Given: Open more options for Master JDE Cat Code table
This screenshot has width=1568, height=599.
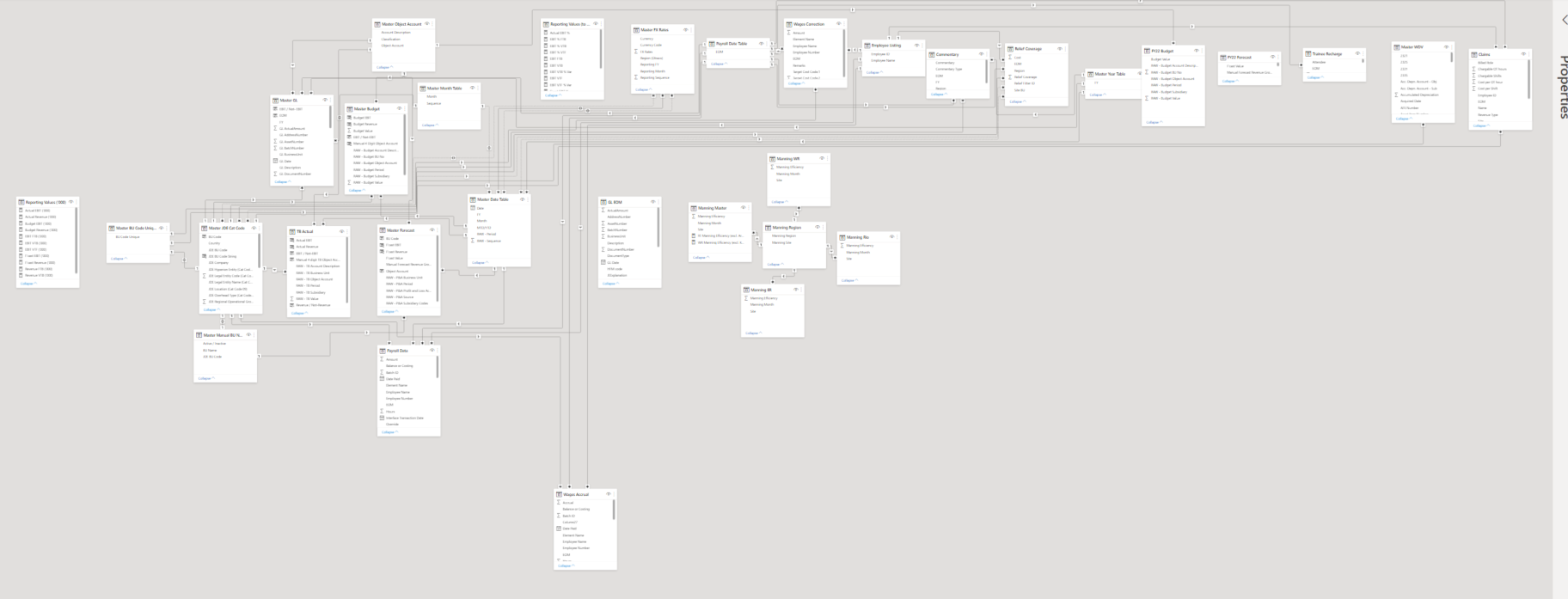Looking at the screenshot, I should (x=260, y=228).
